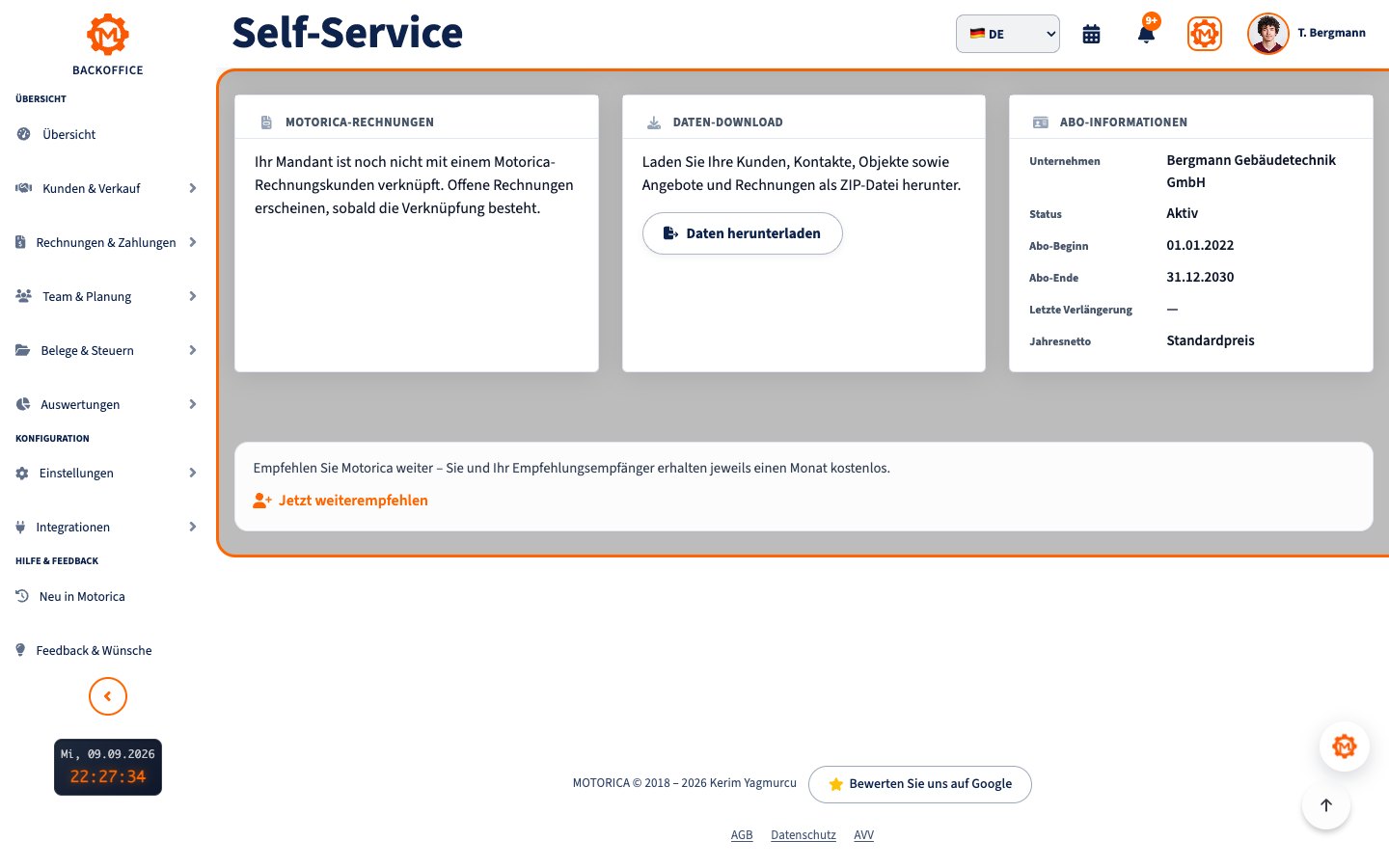Click the Motorica-Rechnungen document icon
Viewport: 1389px width, 868px height.
266,122
